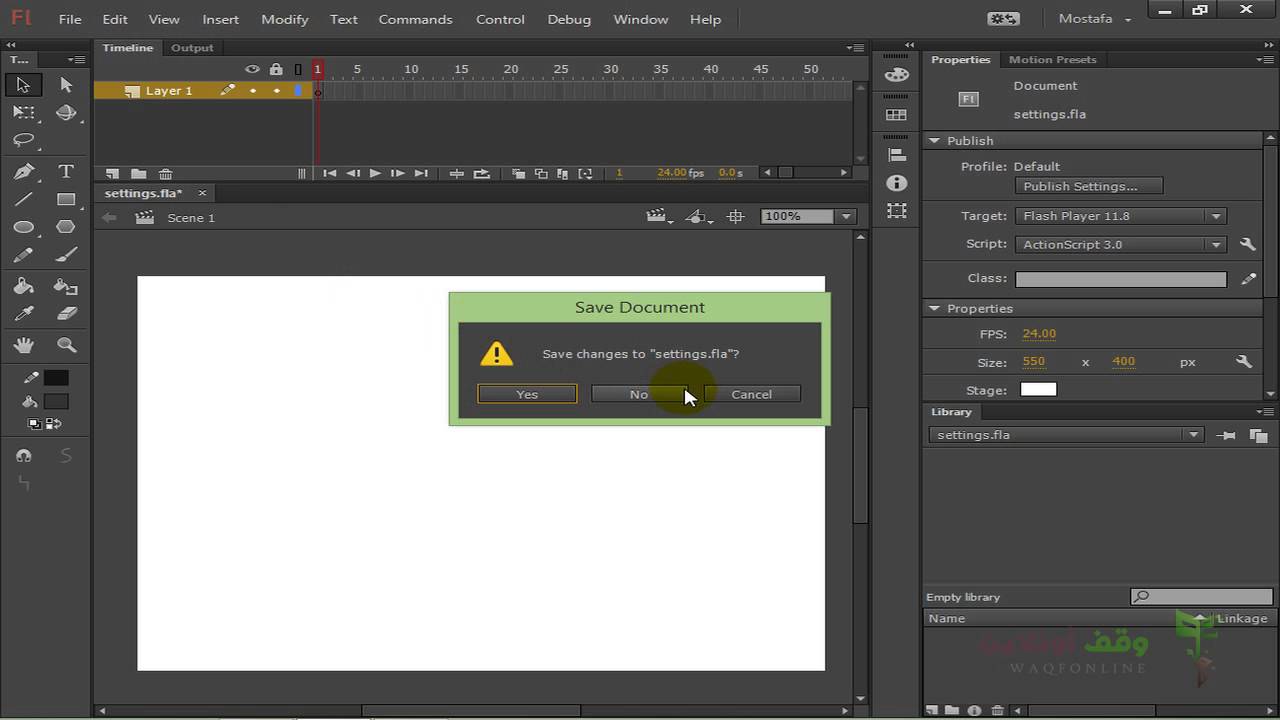
Task: Select the Oval tool
Action: [x=24, y=227]
